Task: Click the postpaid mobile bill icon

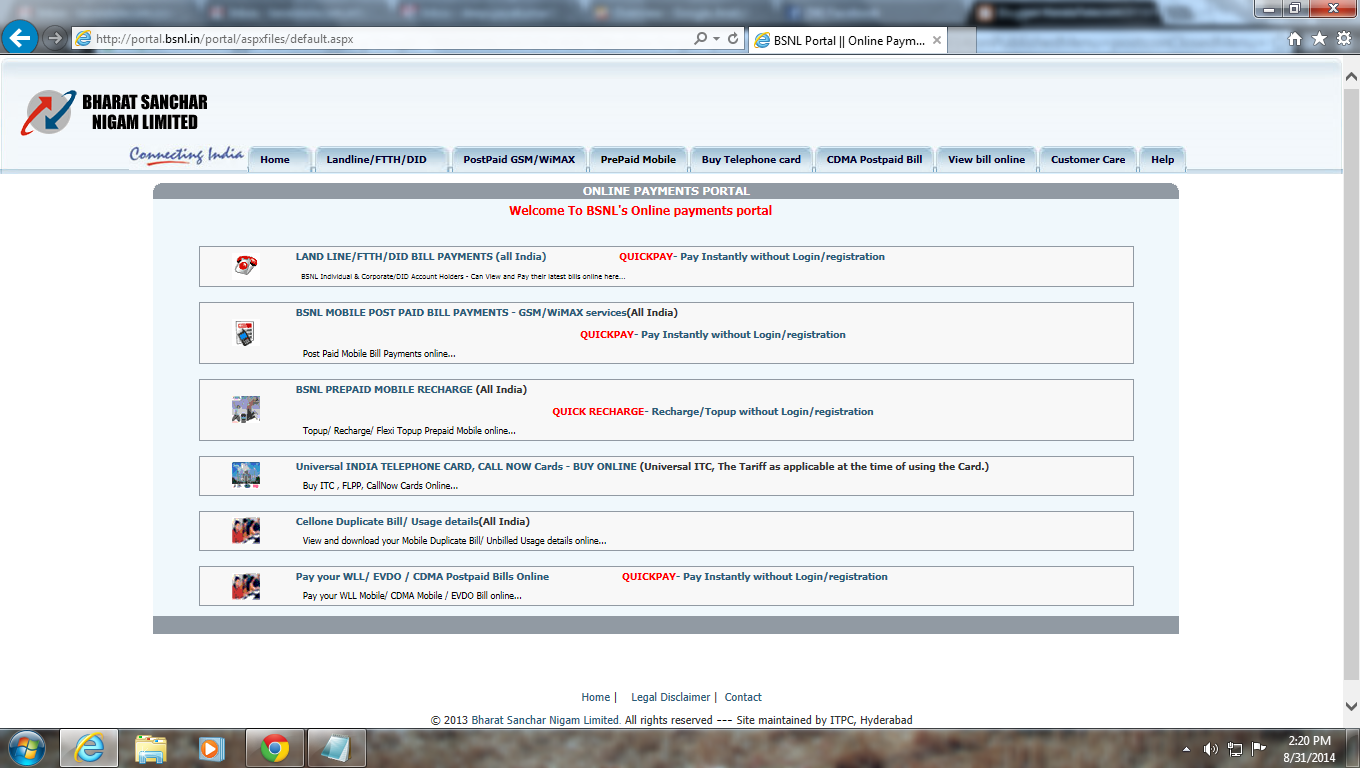Action: pos(245,333)
